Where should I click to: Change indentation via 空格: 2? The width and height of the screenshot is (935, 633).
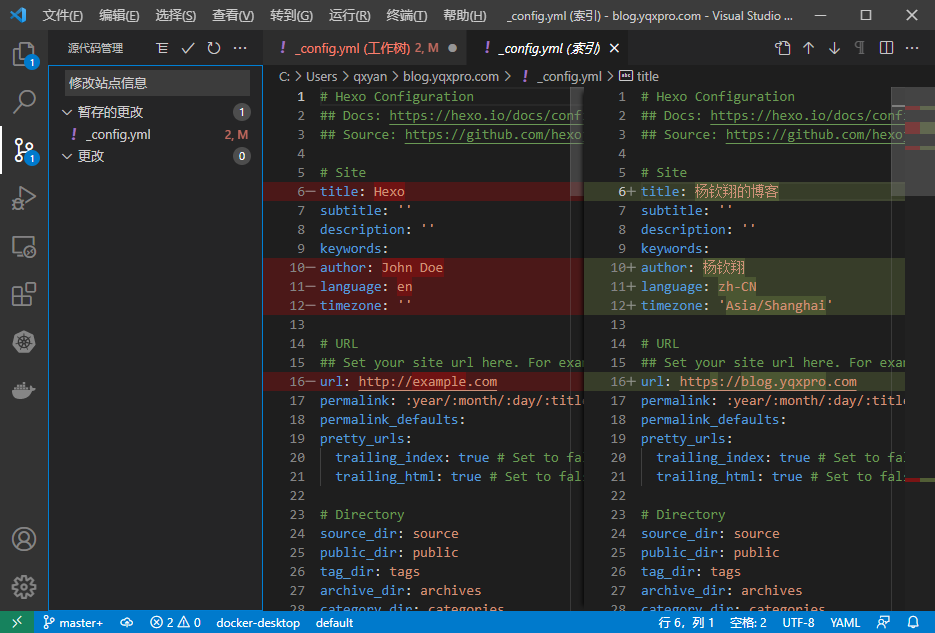748,623
